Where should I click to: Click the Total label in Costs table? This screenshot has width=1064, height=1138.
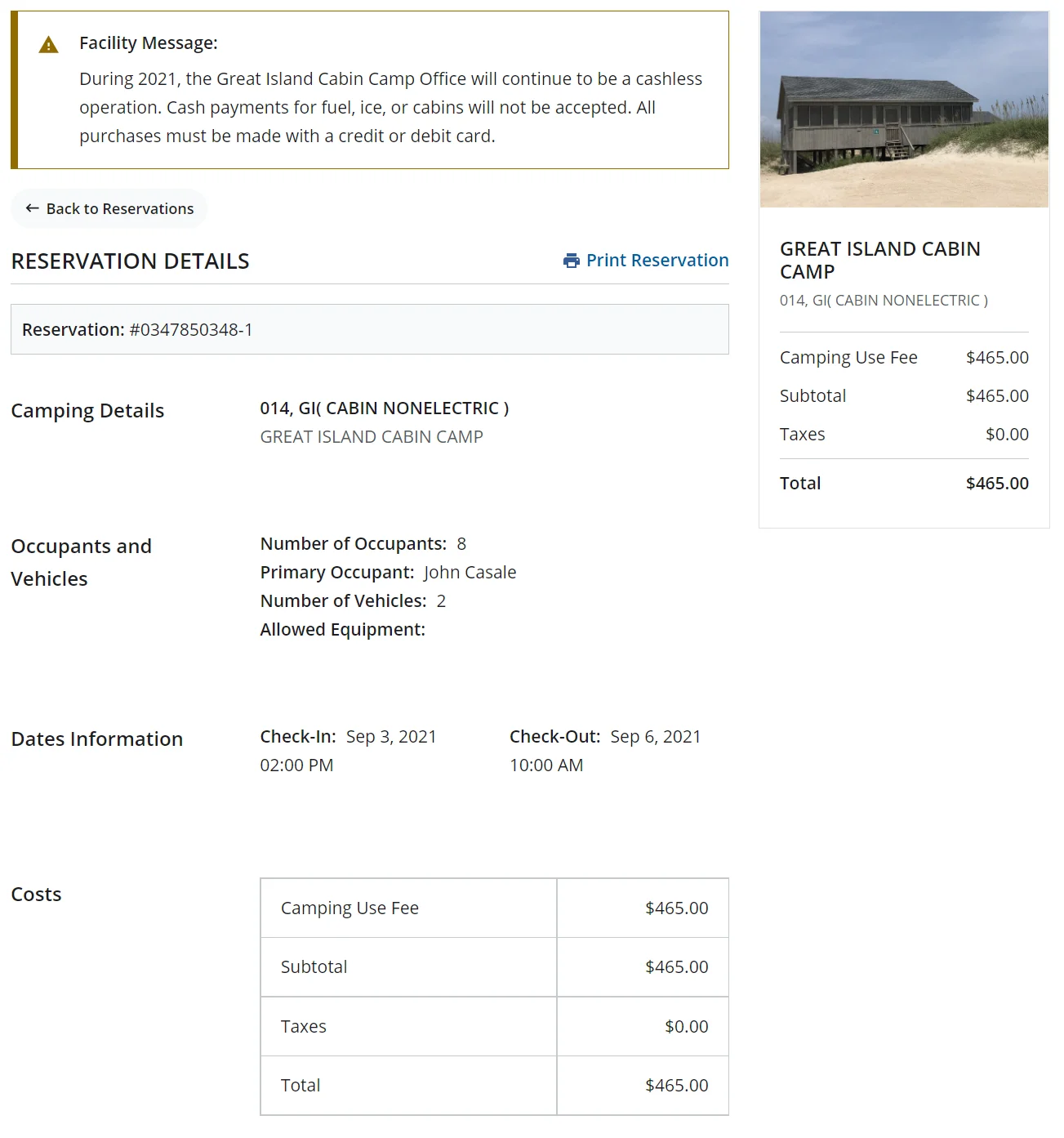[x=301, y=1086]
